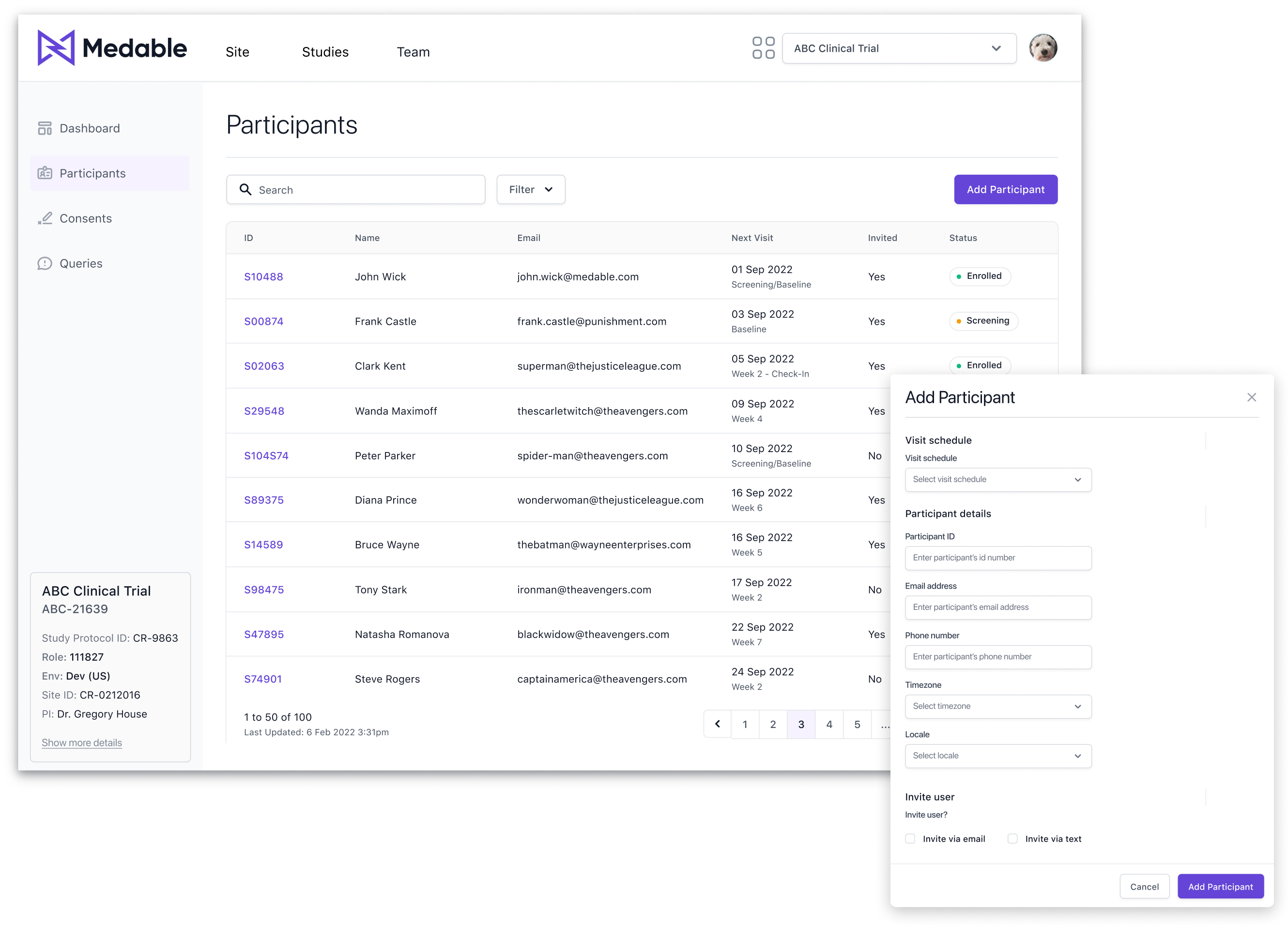Open Dashboard from the sidebar

(x=89, y=128)
